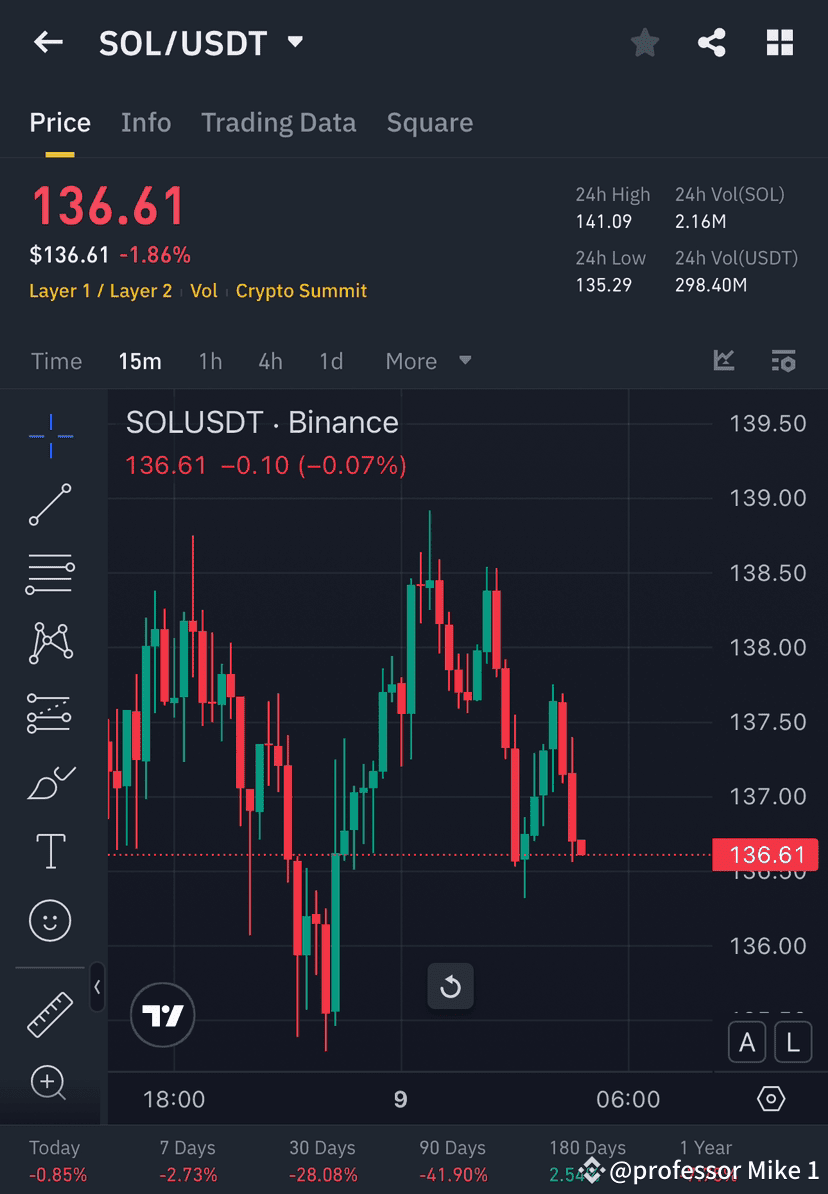Open the share options icon
This screenshot has height=1194, width=828.
pyautogui.click(x=712, y=42)
